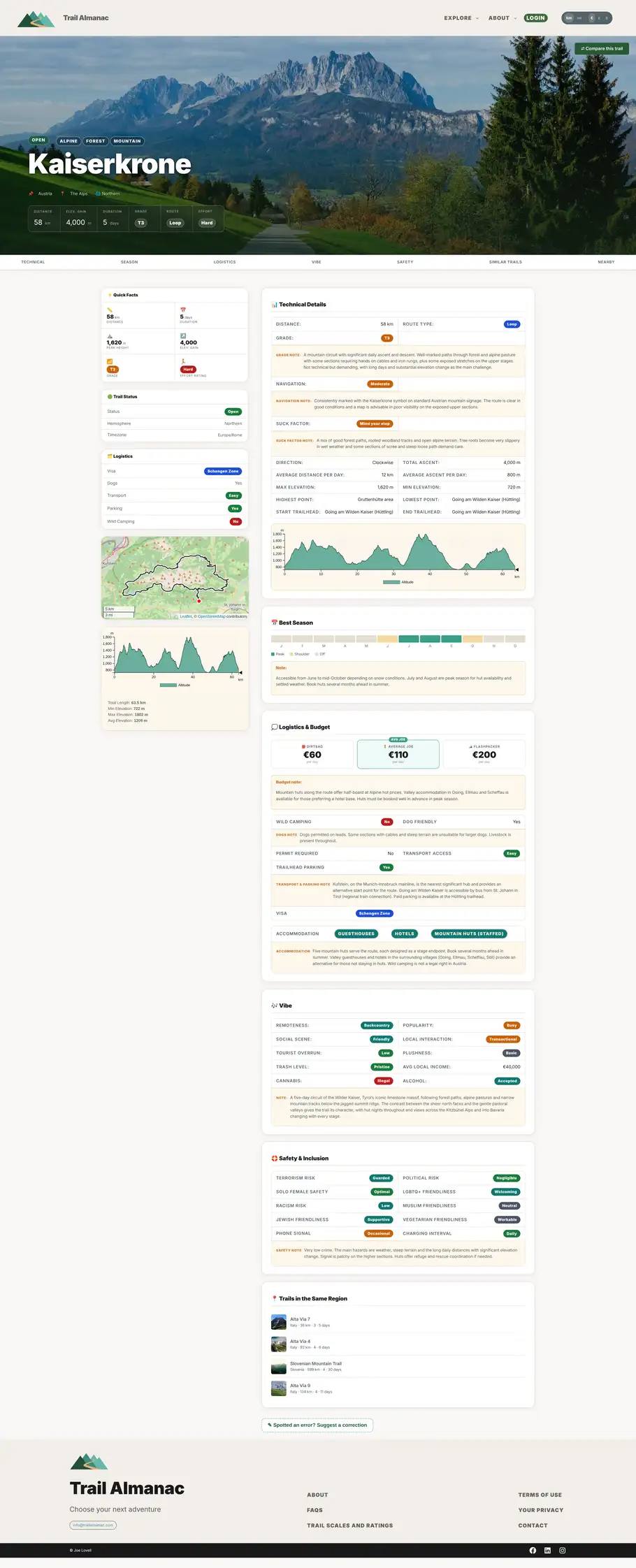Screen dimensions: 636x1568
Task: Click Spotted an error? Suggest a correction
Action: click(317, 1425)
